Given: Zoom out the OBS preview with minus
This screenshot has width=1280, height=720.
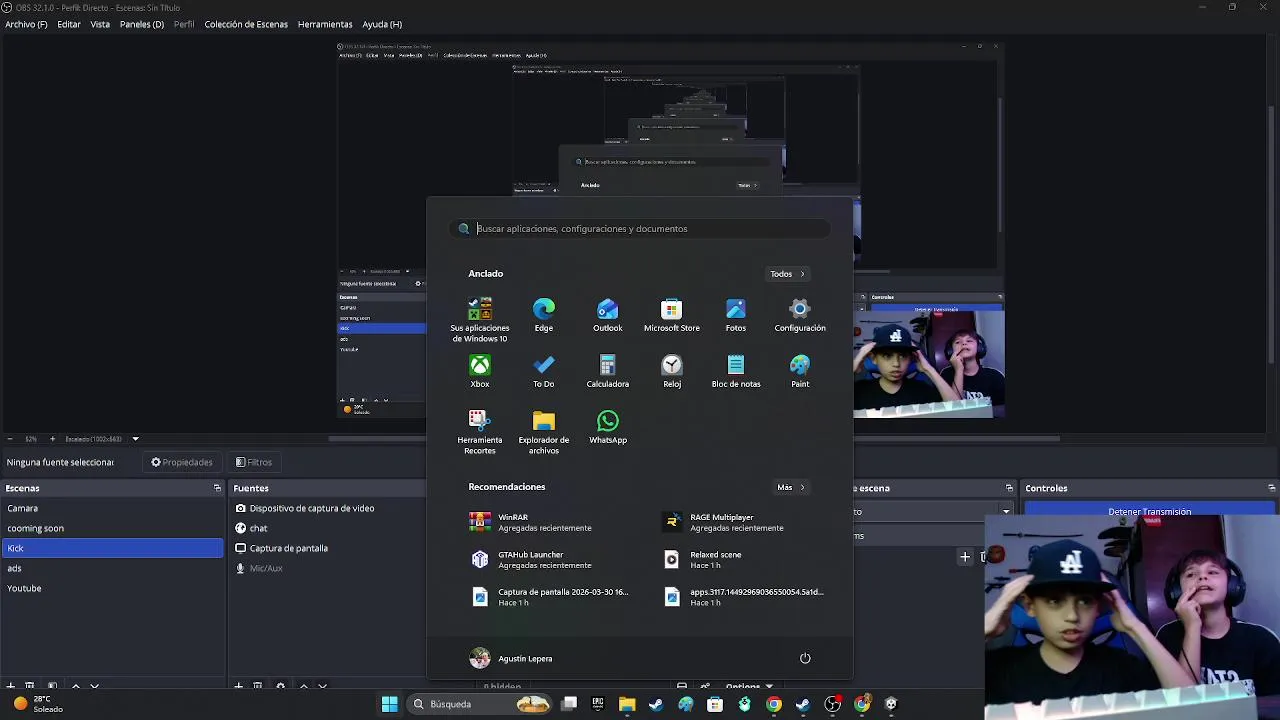Looking at the screenshot, I should [10, 439].
